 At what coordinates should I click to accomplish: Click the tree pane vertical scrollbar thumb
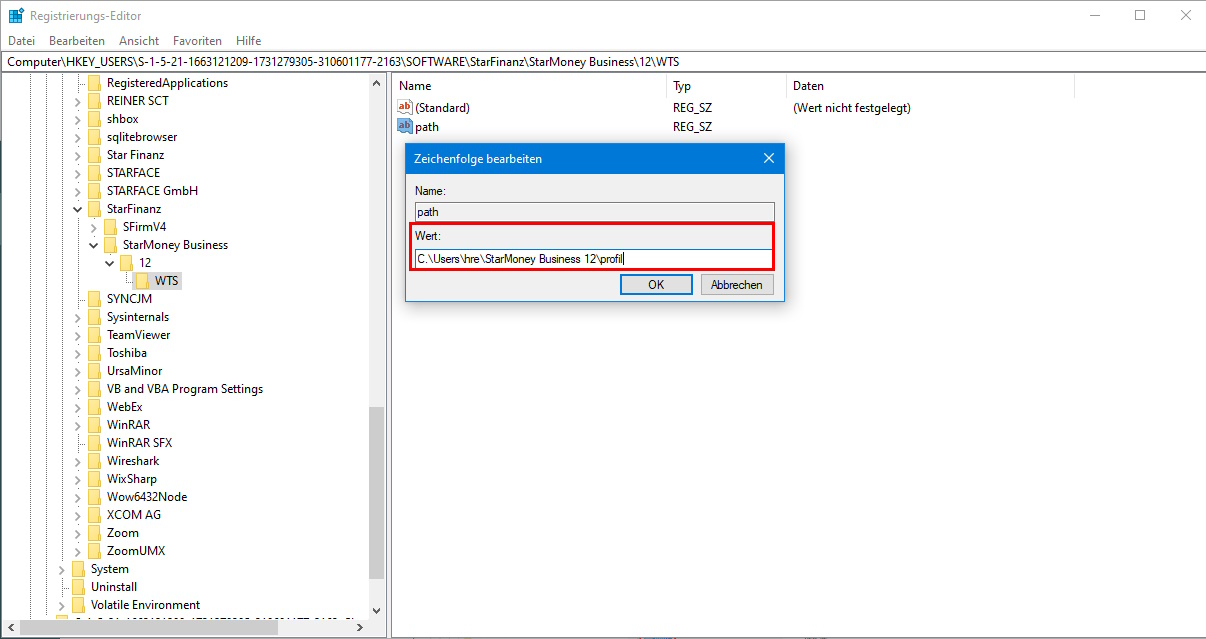377,493
